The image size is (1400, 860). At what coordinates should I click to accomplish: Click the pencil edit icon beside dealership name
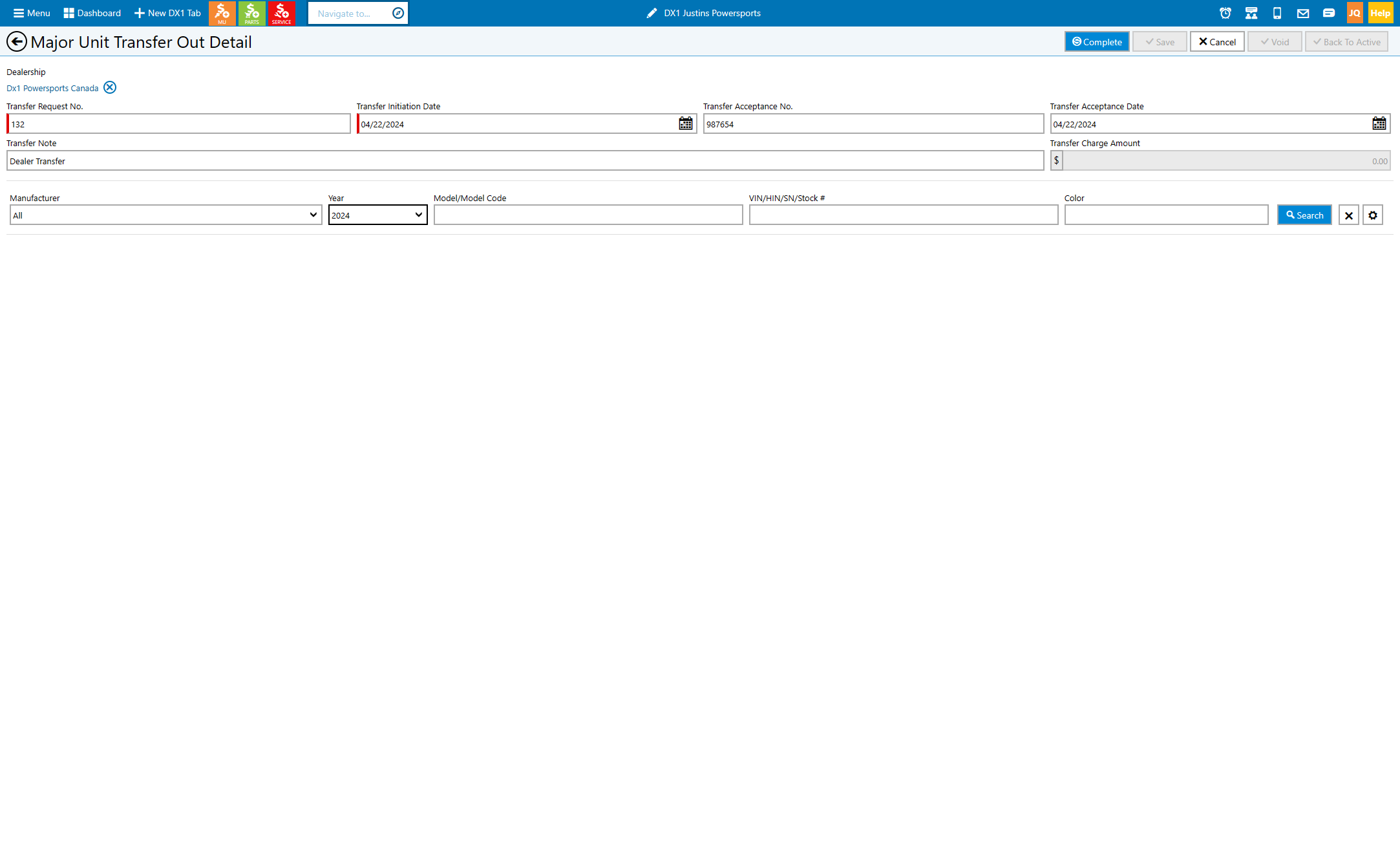pyautogui.click(x=652, y=13)
